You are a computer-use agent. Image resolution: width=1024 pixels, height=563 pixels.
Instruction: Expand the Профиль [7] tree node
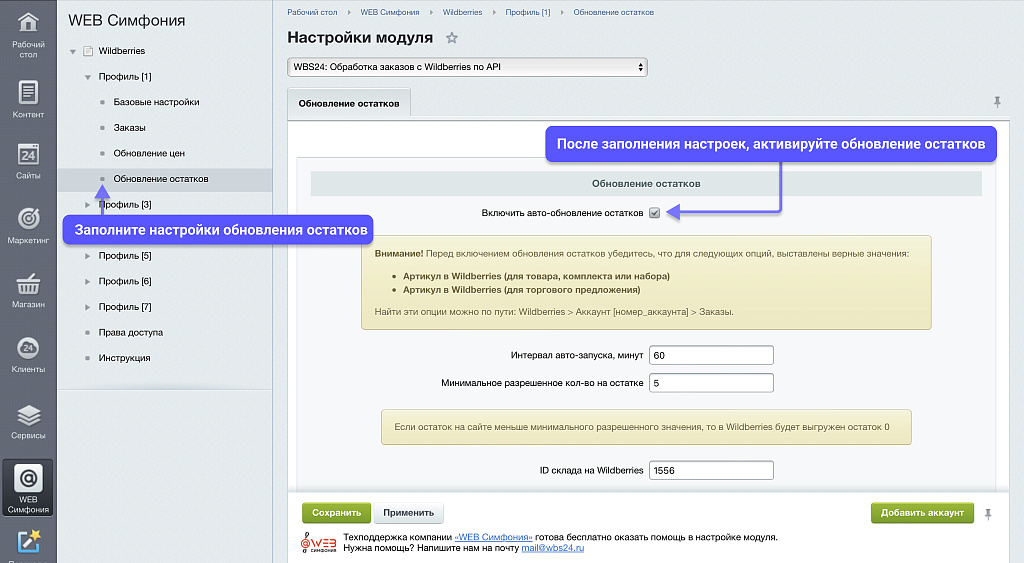[x=87, y=307]
